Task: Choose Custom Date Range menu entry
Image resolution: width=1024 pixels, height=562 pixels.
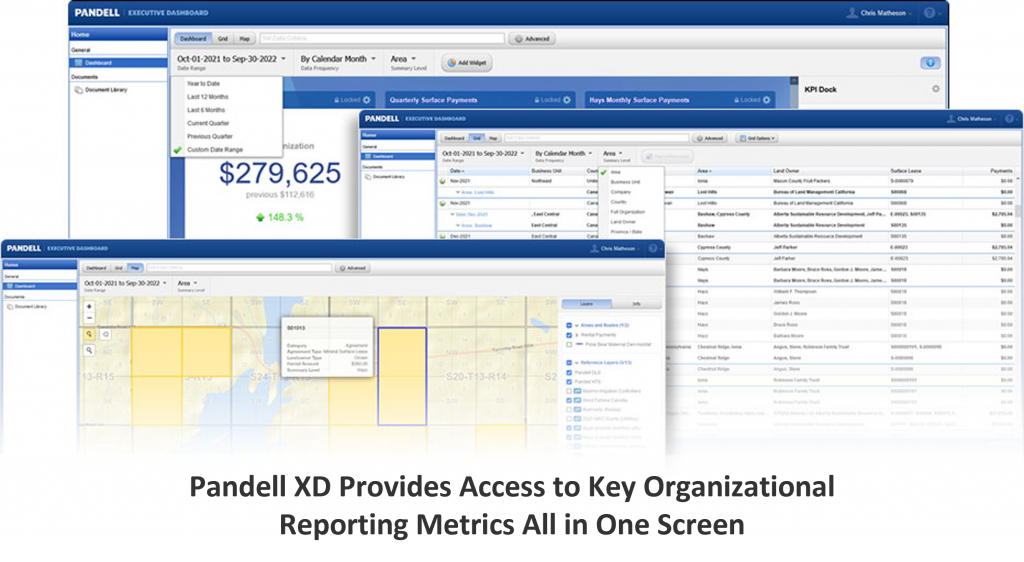Action: click(214, 149)
